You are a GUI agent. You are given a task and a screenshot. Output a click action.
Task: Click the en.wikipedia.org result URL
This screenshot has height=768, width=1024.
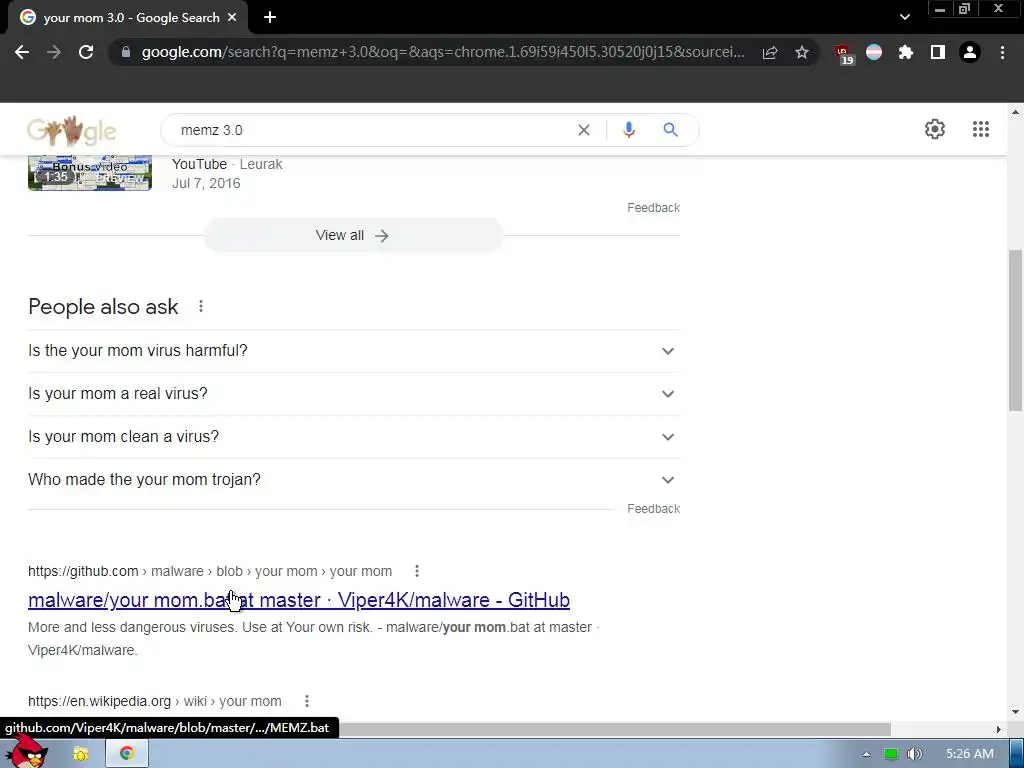click(x=155, y=701)
